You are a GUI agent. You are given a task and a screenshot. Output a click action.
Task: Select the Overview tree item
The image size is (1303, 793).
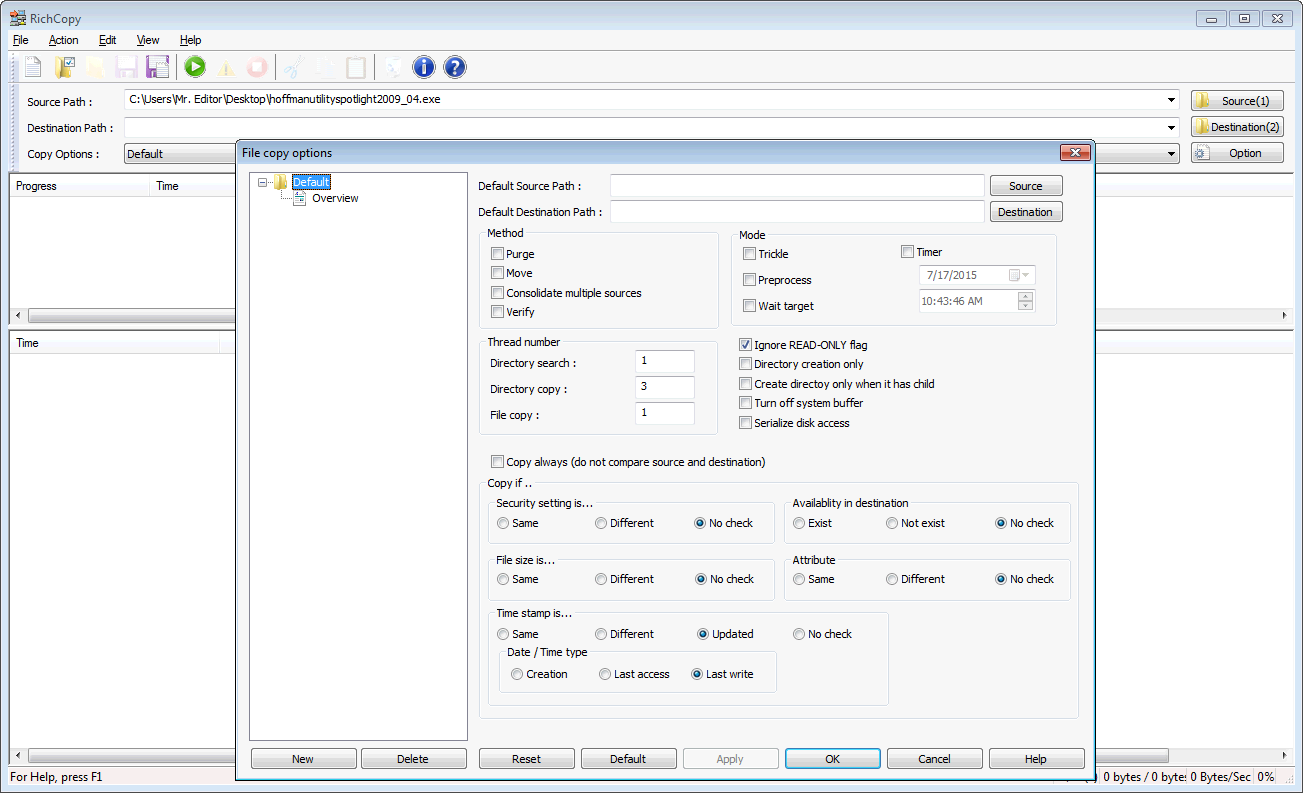point(335,198)
